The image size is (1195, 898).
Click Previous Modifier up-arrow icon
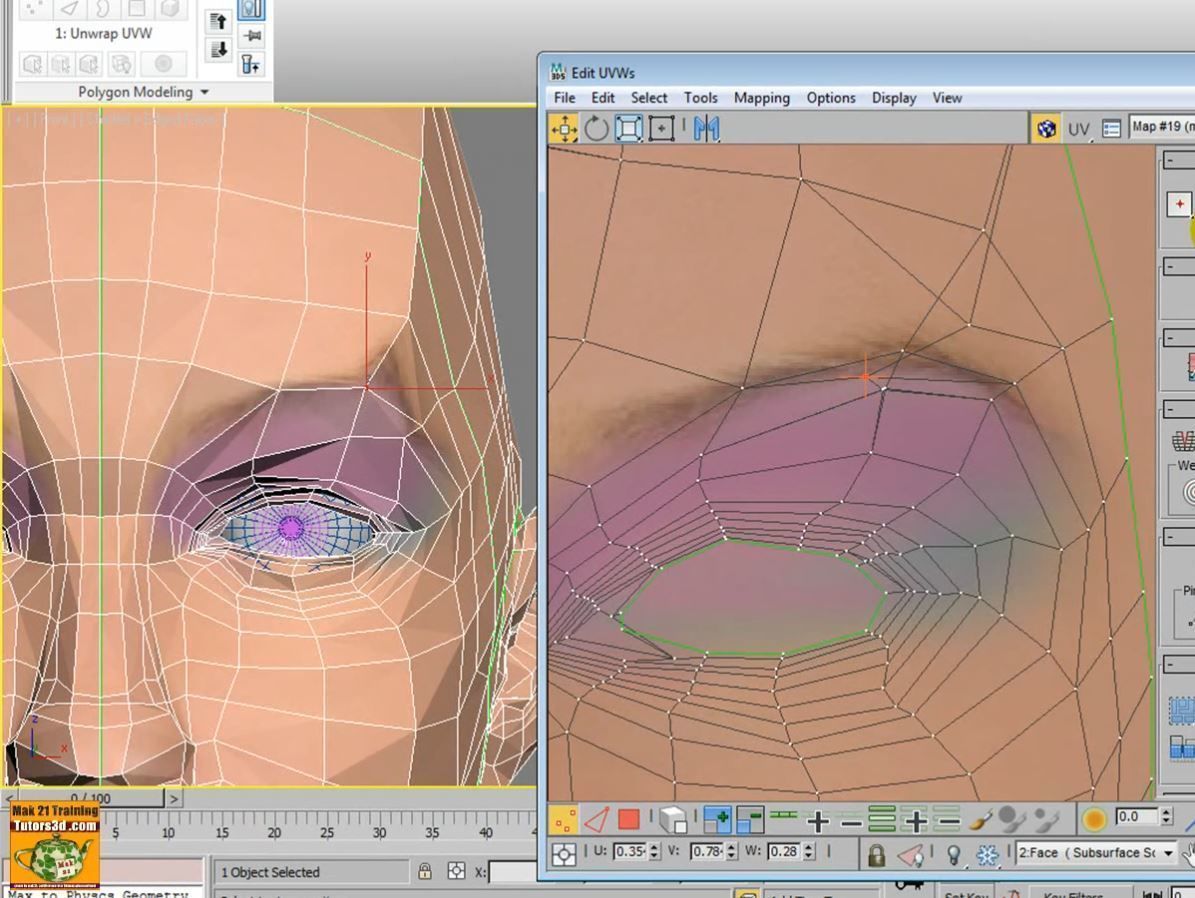[219, 21]
